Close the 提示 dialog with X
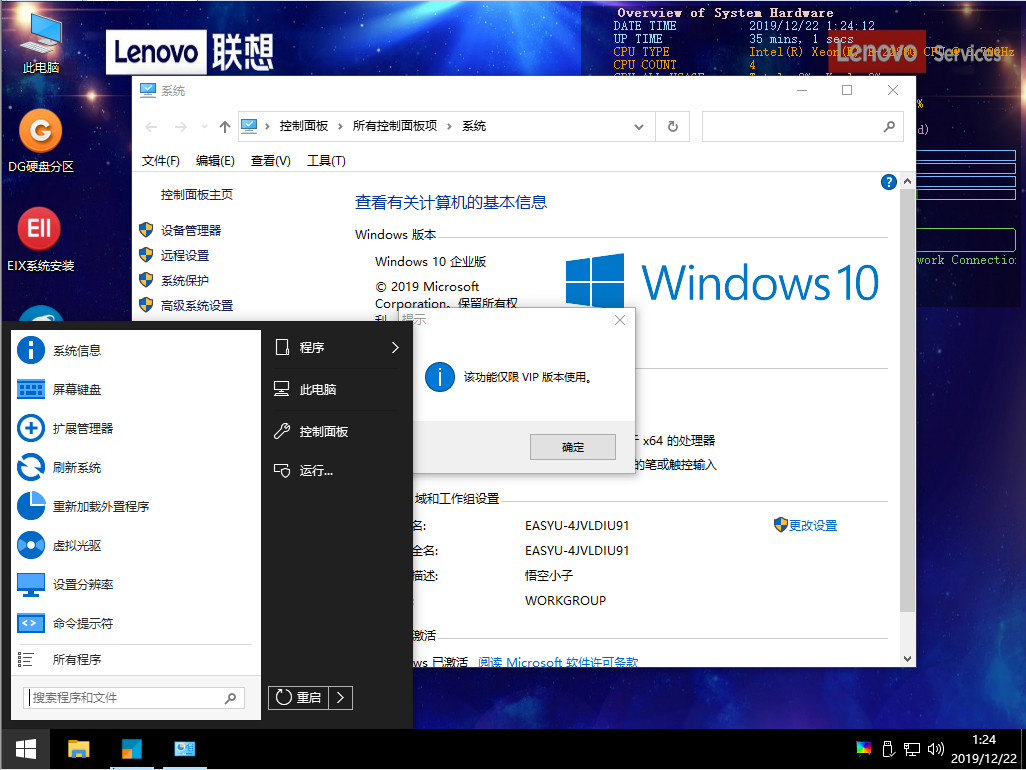1026x770 pixels. point(620,320)
